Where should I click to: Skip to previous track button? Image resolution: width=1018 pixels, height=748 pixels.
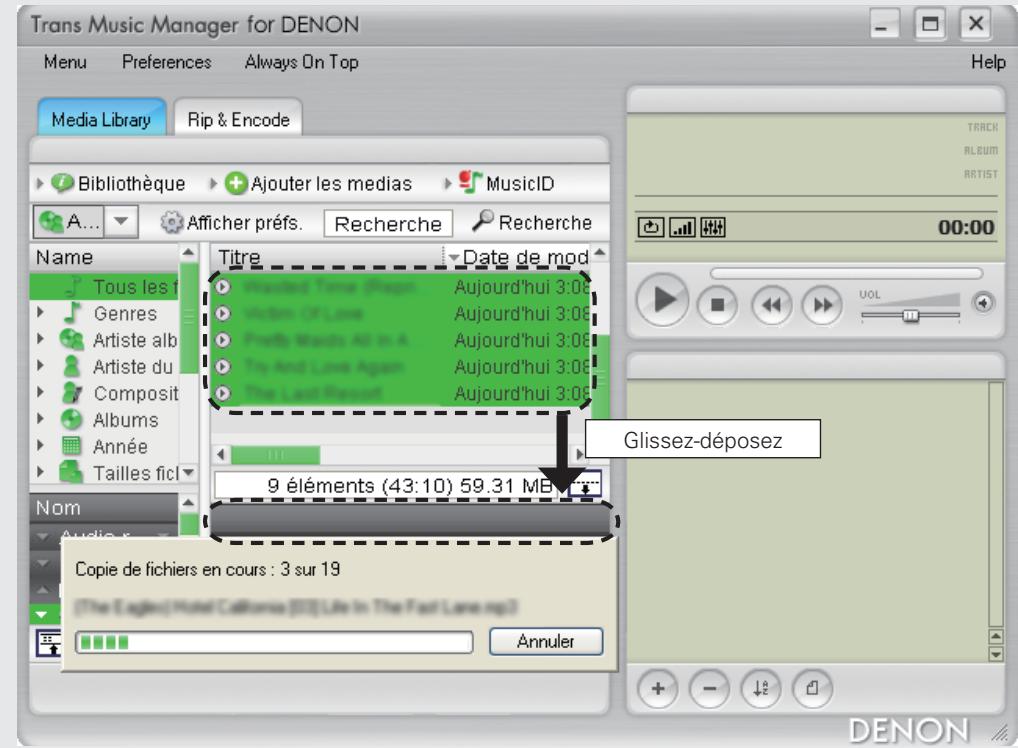(771, 305)
